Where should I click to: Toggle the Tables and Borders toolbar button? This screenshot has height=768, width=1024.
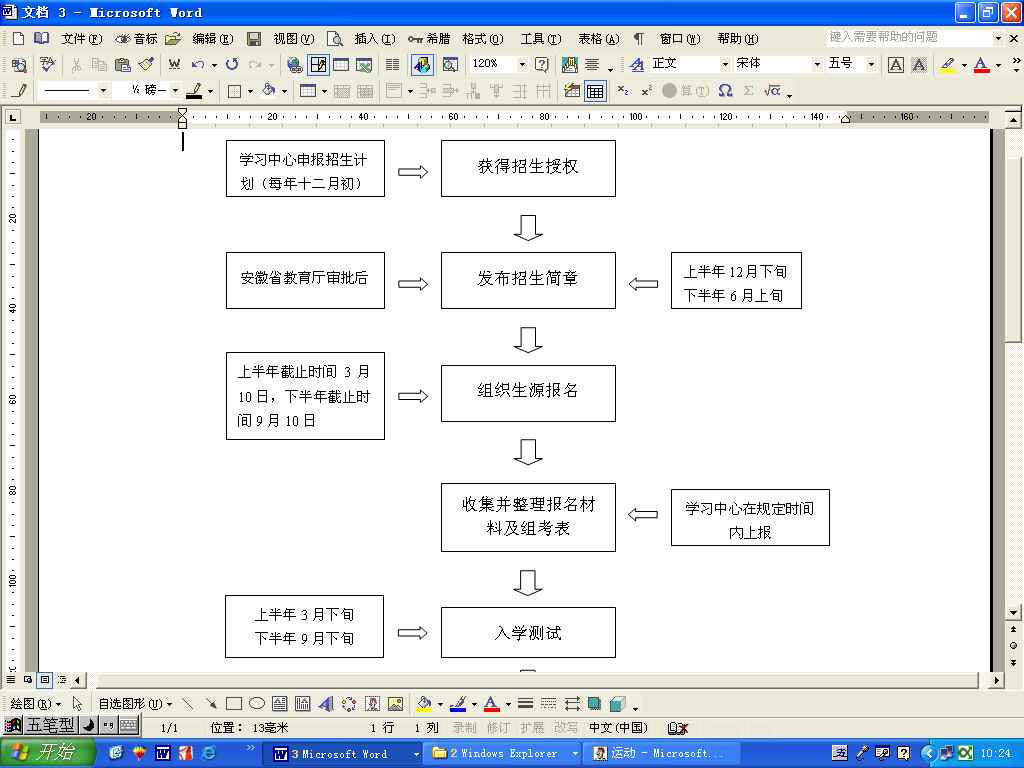[x=318, y=64]
